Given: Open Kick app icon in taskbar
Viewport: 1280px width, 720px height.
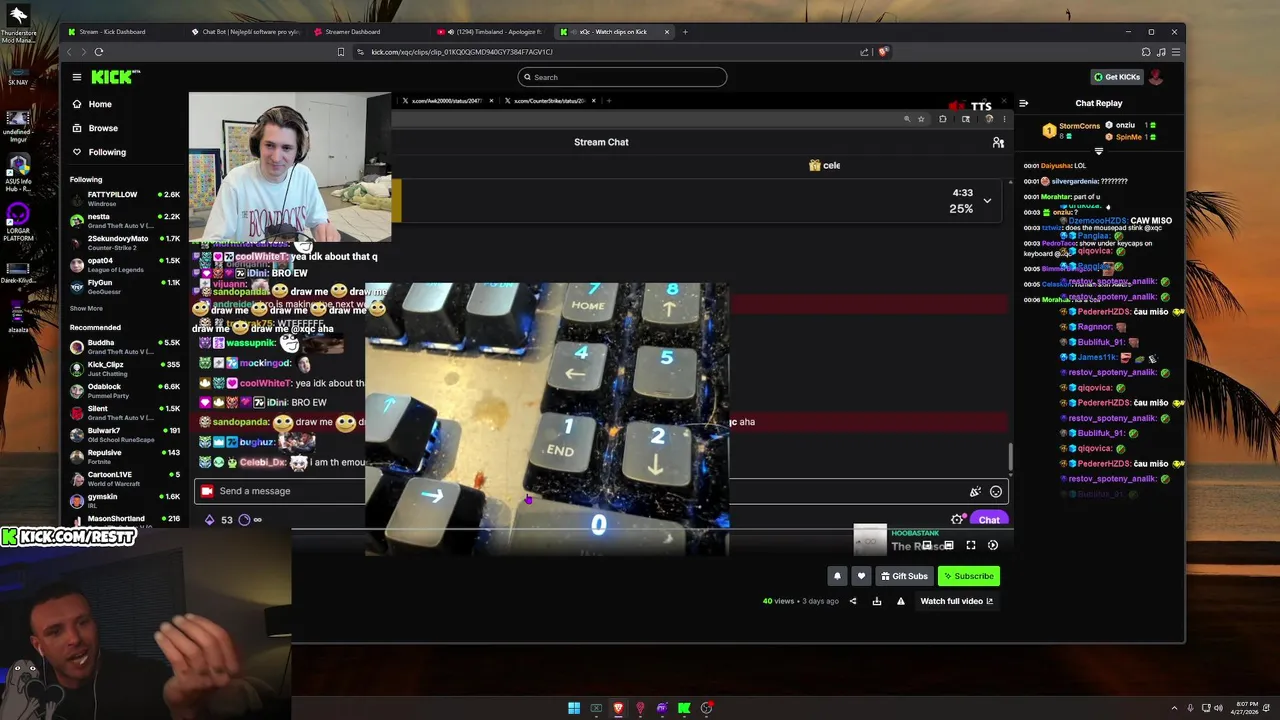Looking at the screenshot, I should click(x=684, y=708).
